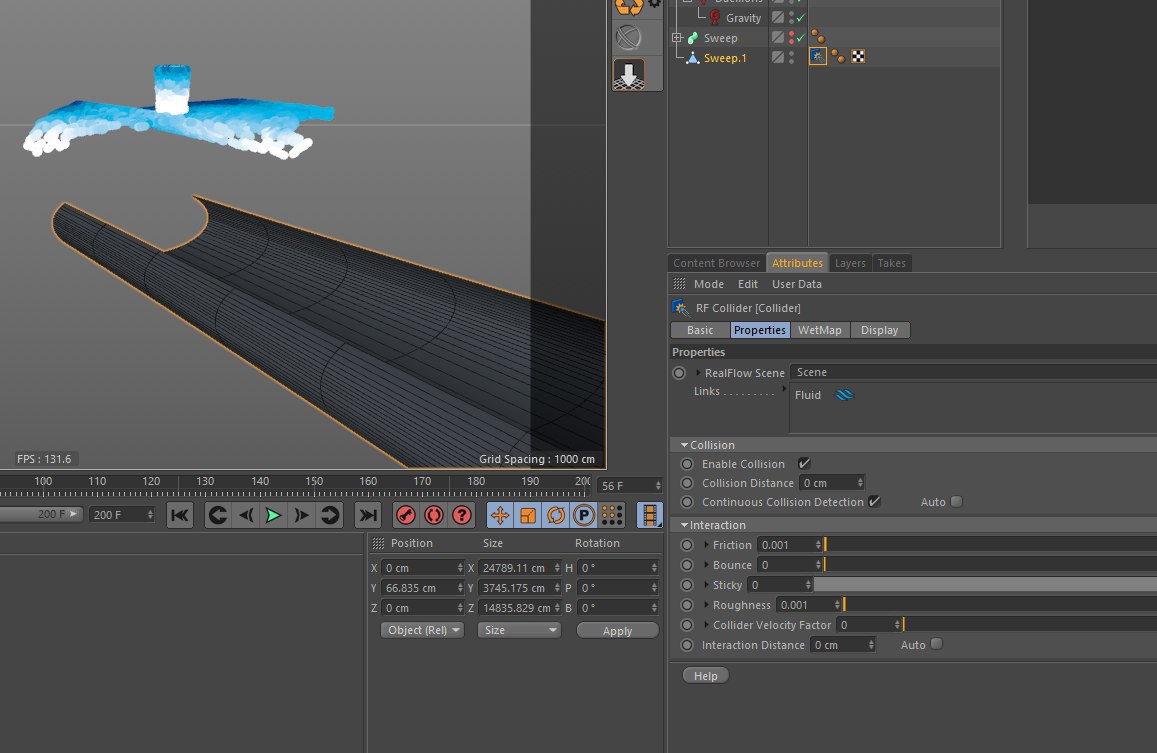The height and width of the screenshot is (753, 1157).
Task: Open the Basic tab
Action: click(x=700, y=330)
